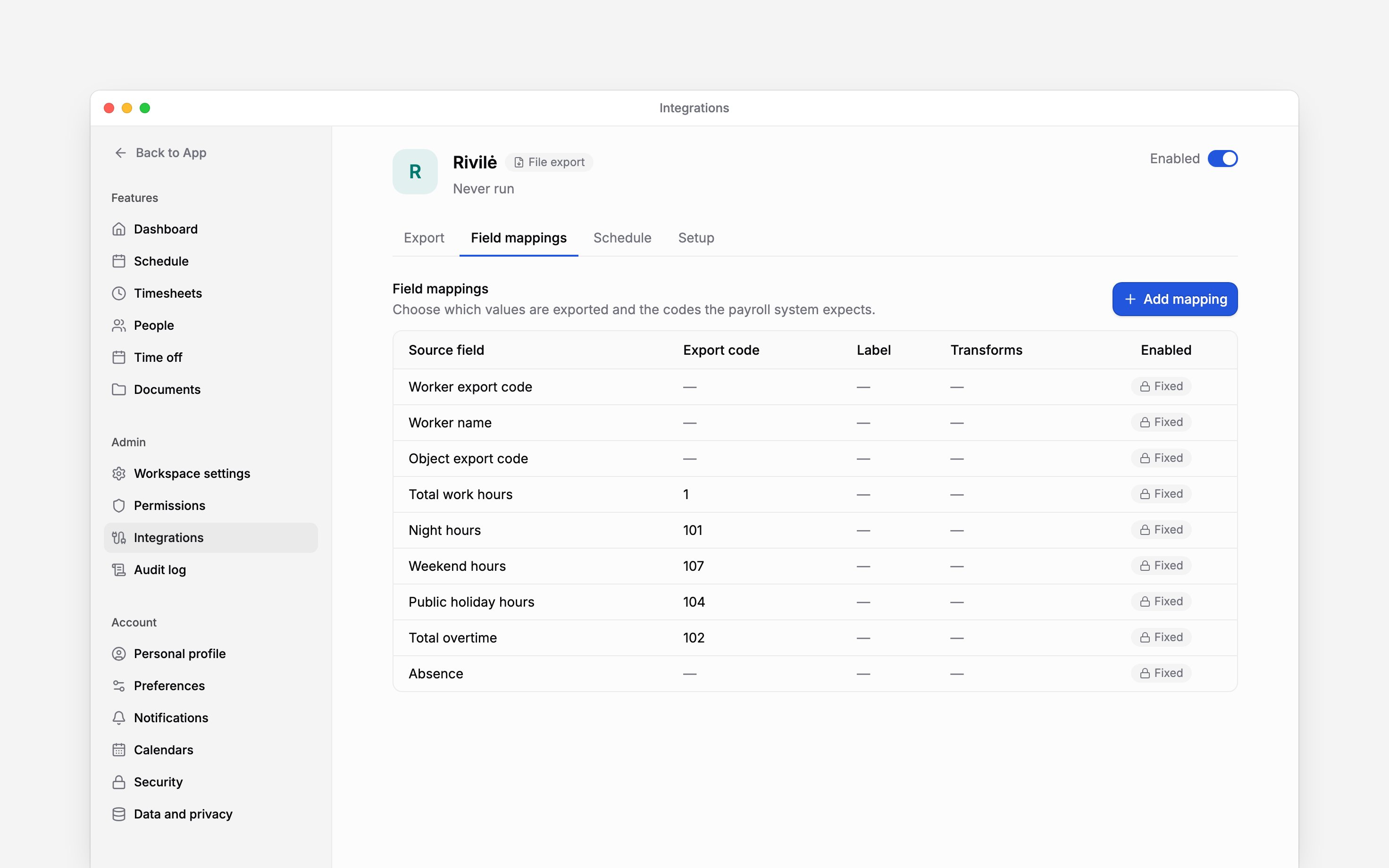Click the Integrations icon in sidebar
The width and height of the screenshot is (1389, 868).
coord(119,538)
